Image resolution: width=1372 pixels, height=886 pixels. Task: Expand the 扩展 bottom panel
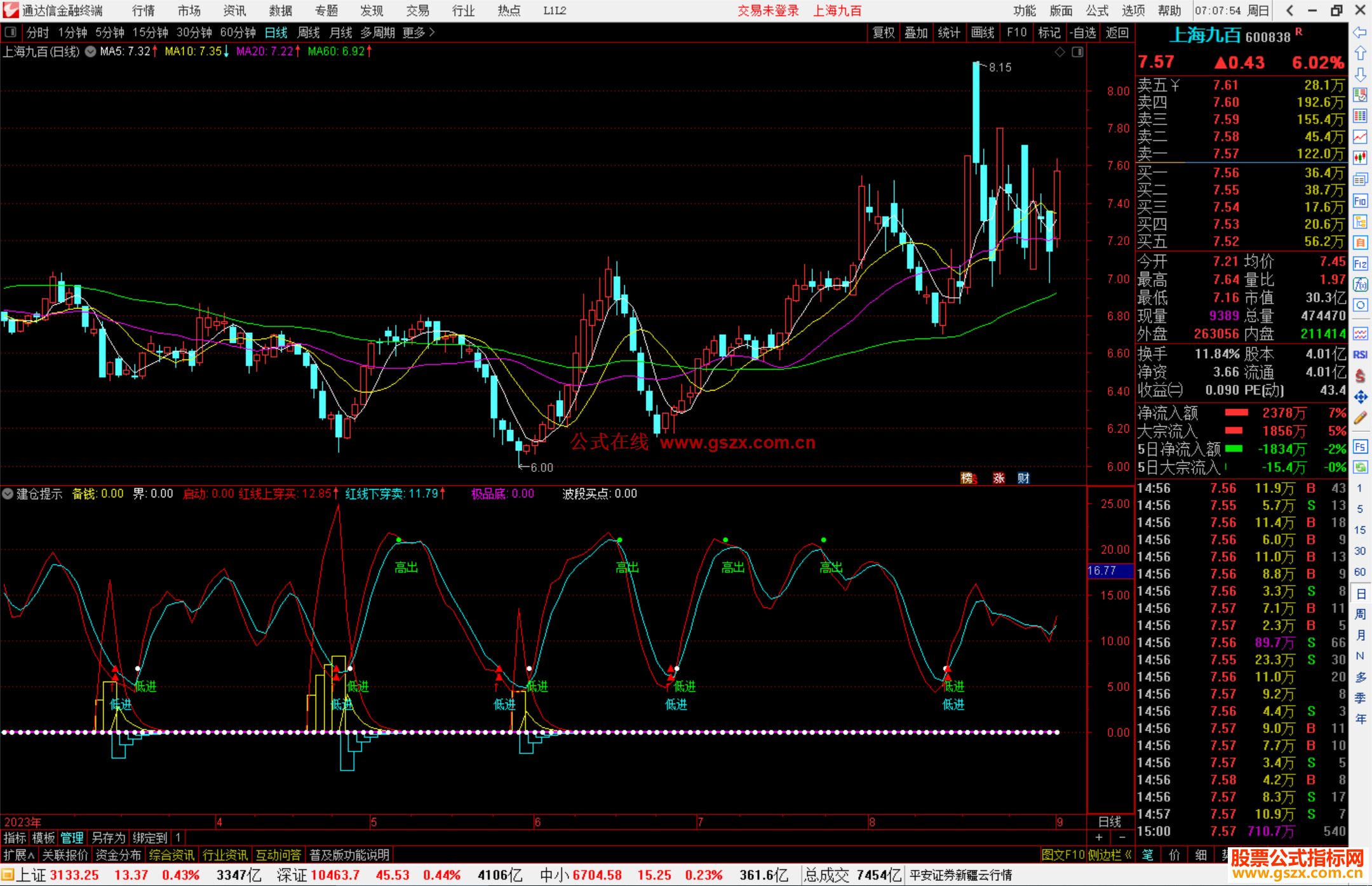pyautogui.click(x=18, y=855)
